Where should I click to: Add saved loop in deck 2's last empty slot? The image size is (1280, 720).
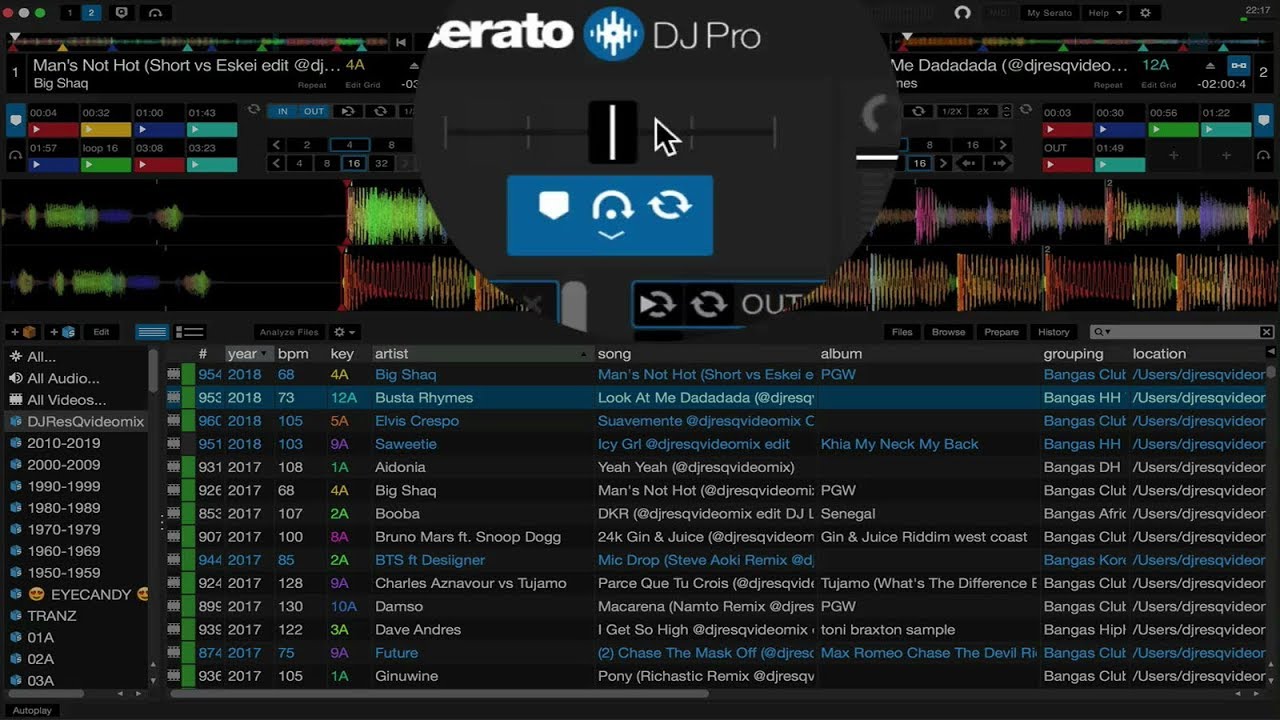1226,155
